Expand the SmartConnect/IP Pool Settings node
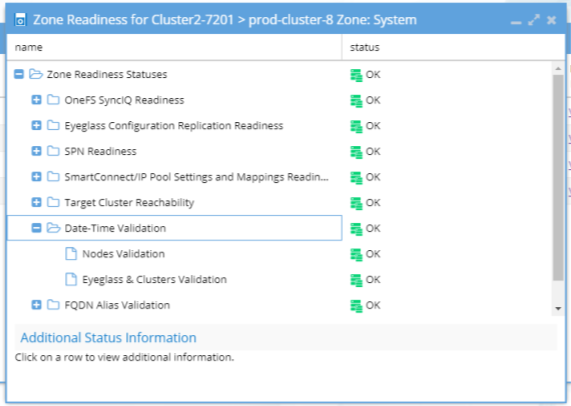 tap(36, 177)
